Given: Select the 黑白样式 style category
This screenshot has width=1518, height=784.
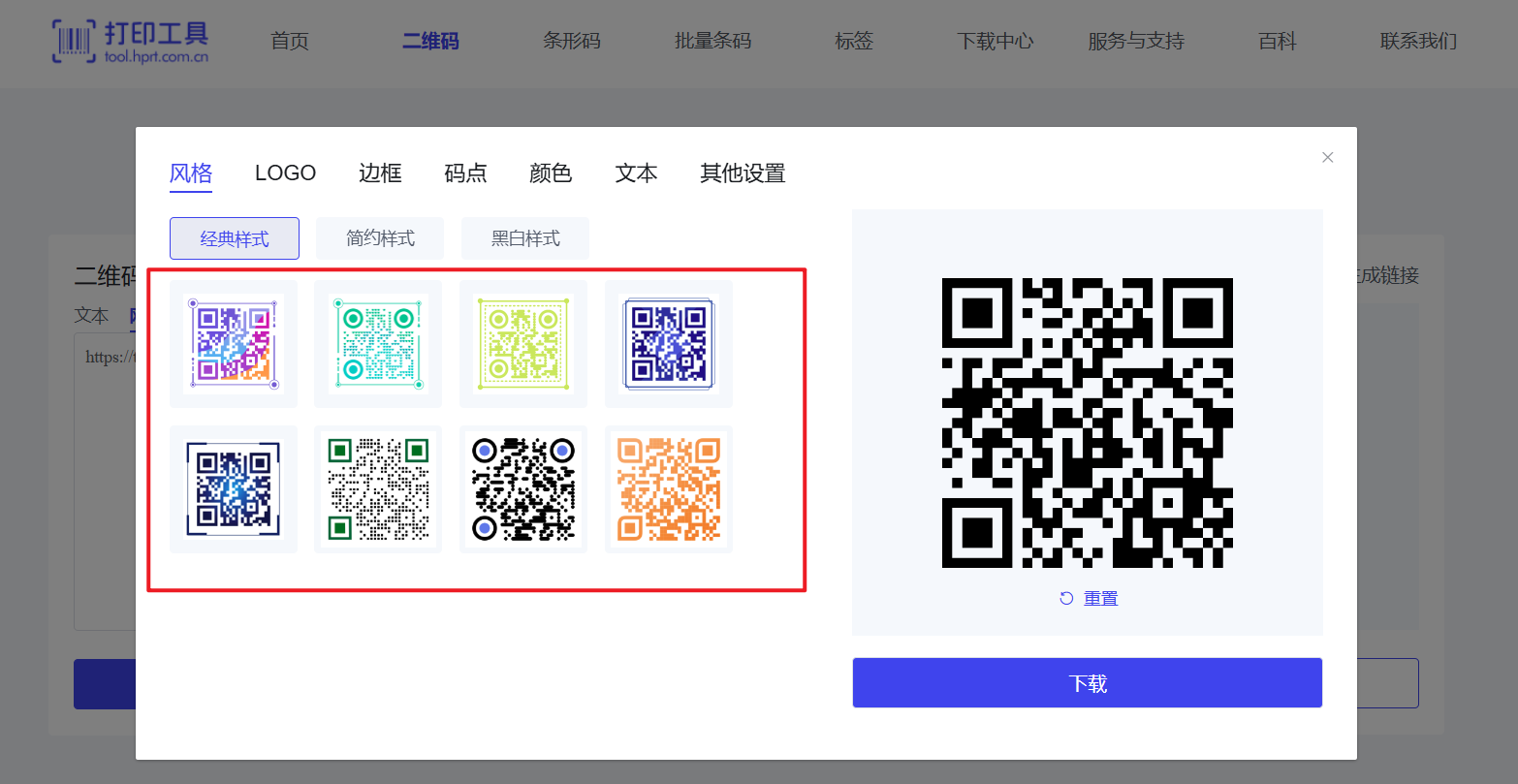Looking at the screenshot, I should pyautogui.click(x=525, y=238).
